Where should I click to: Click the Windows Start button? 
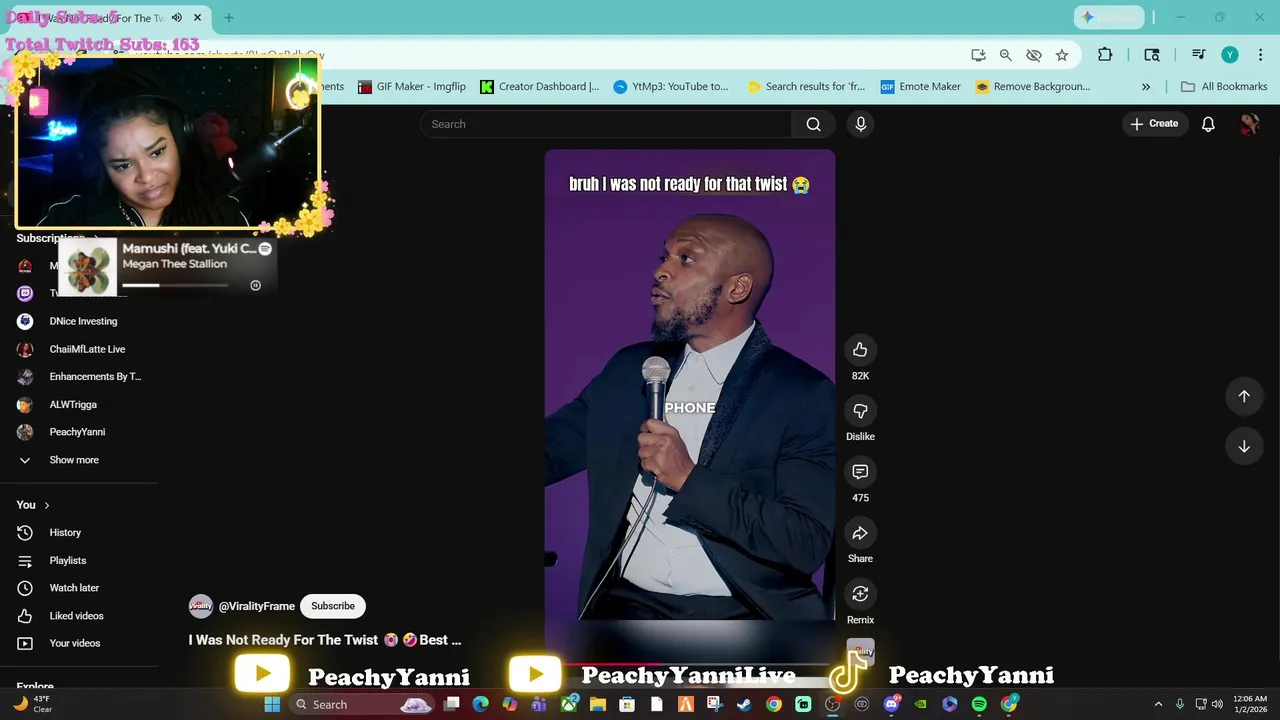pos(271,704)
